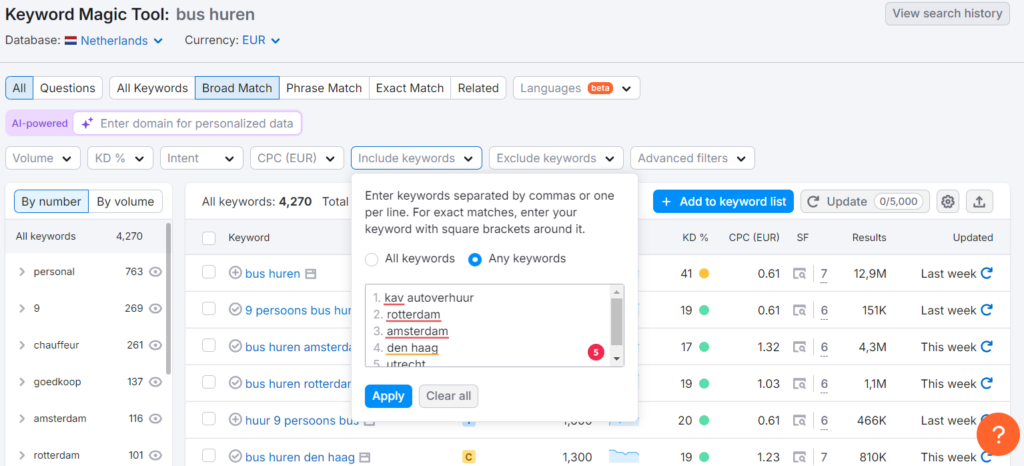Click plus icon beside huur 9 persoons bus

[235, 420]
